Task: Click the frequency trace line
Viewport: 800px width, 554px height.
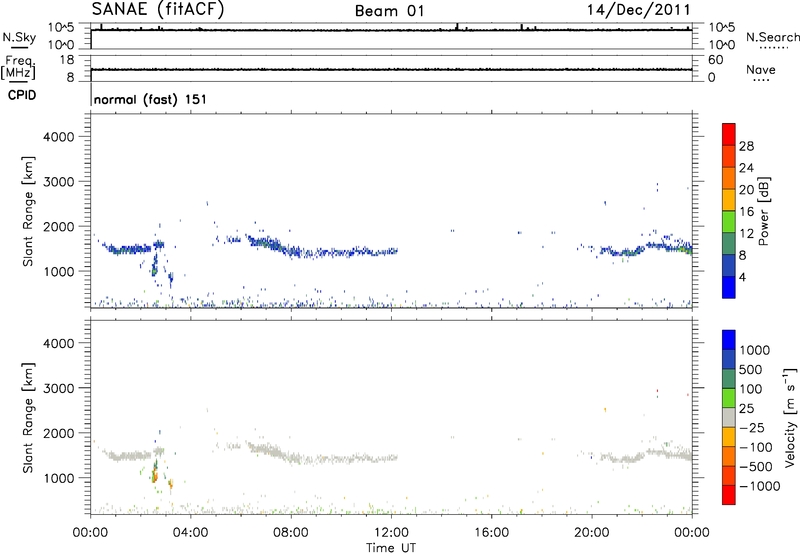Action: pyautogui.click(x=391, y=69)
